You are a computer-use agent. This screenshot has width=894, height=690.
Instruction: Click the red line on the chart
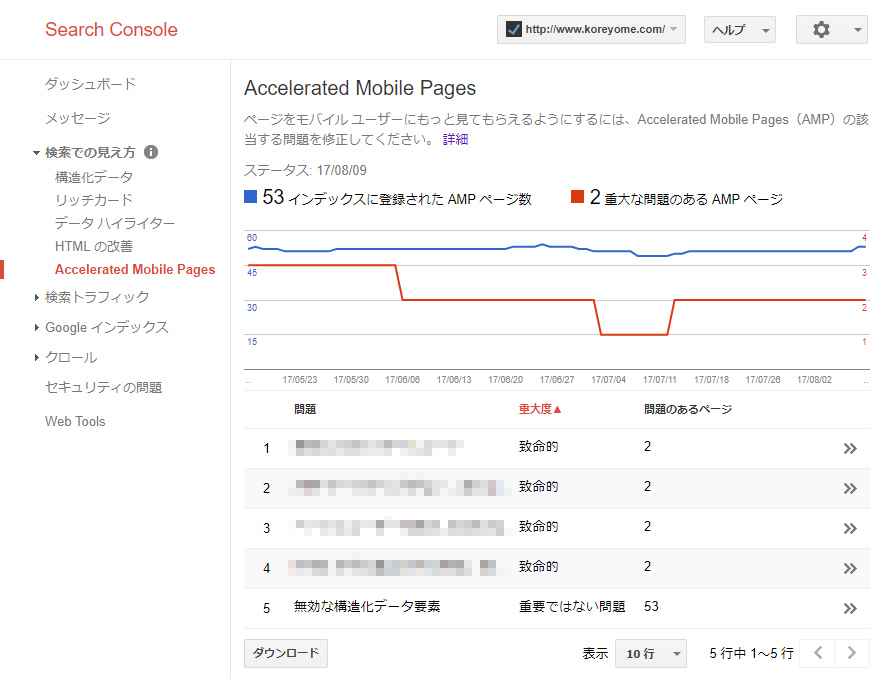[x=496, y=300]
